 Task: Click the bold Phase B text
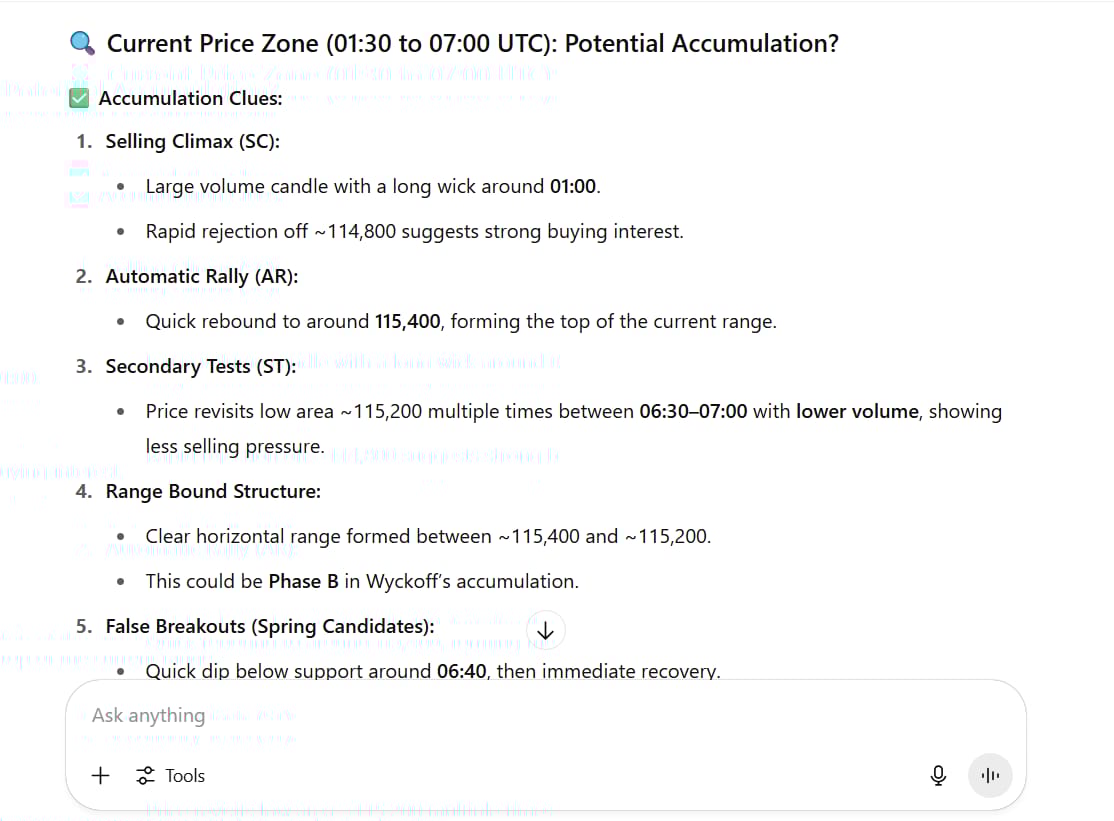(x=303, y=581)
